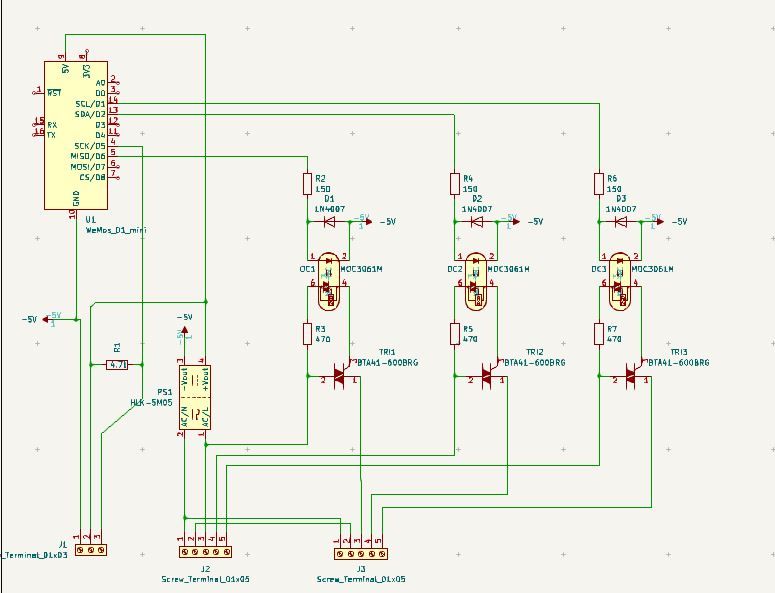Click the Screw_Terminal_01x05 label under J2
The width and height of the screenshot is (775, 593).
[x=206, y=579]
